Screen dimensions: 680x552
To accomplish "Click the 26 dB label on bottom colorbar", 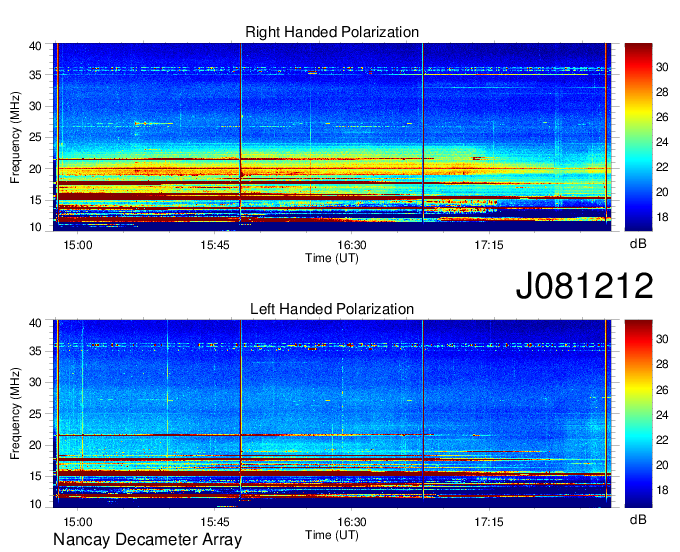I will click(662, 390).
